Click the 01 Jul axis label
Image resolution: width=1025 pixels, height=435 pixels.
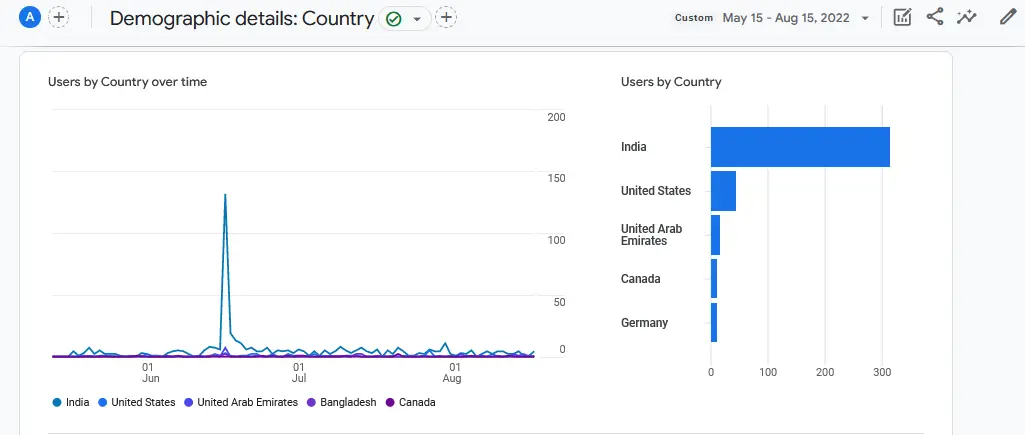[x=299, y=373]
